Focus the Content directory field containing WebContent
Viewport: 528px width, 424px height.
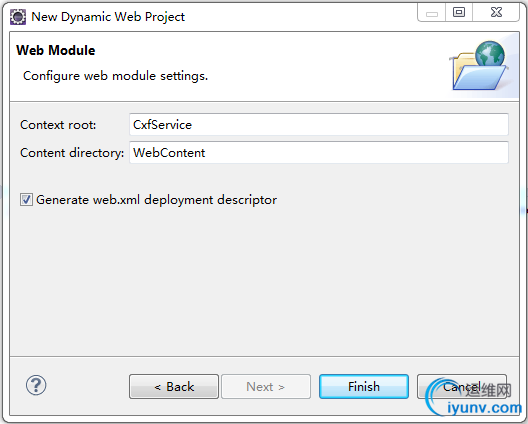(319, 153)
